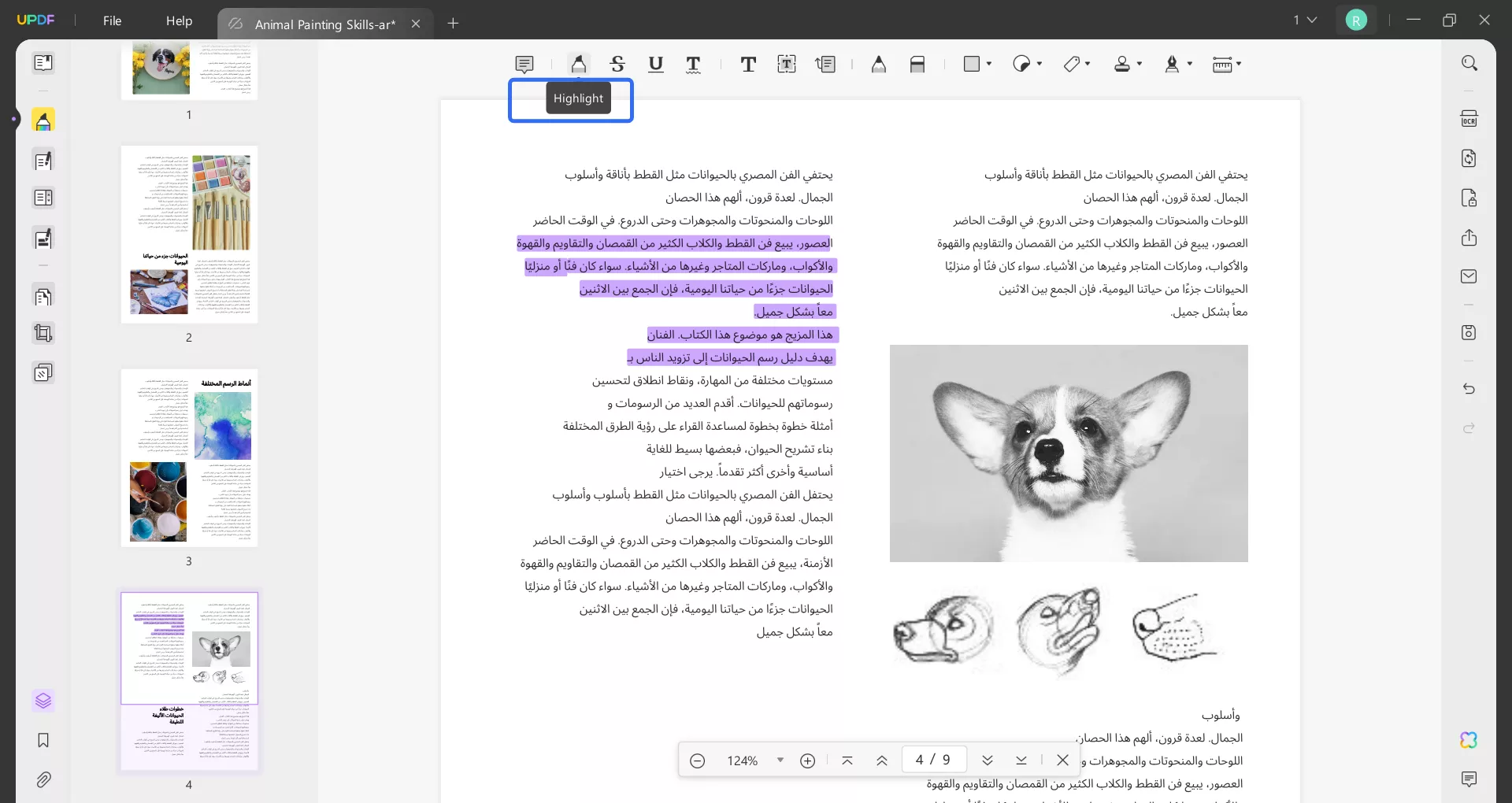Open the Crop Pages tool

pos(44,333)
